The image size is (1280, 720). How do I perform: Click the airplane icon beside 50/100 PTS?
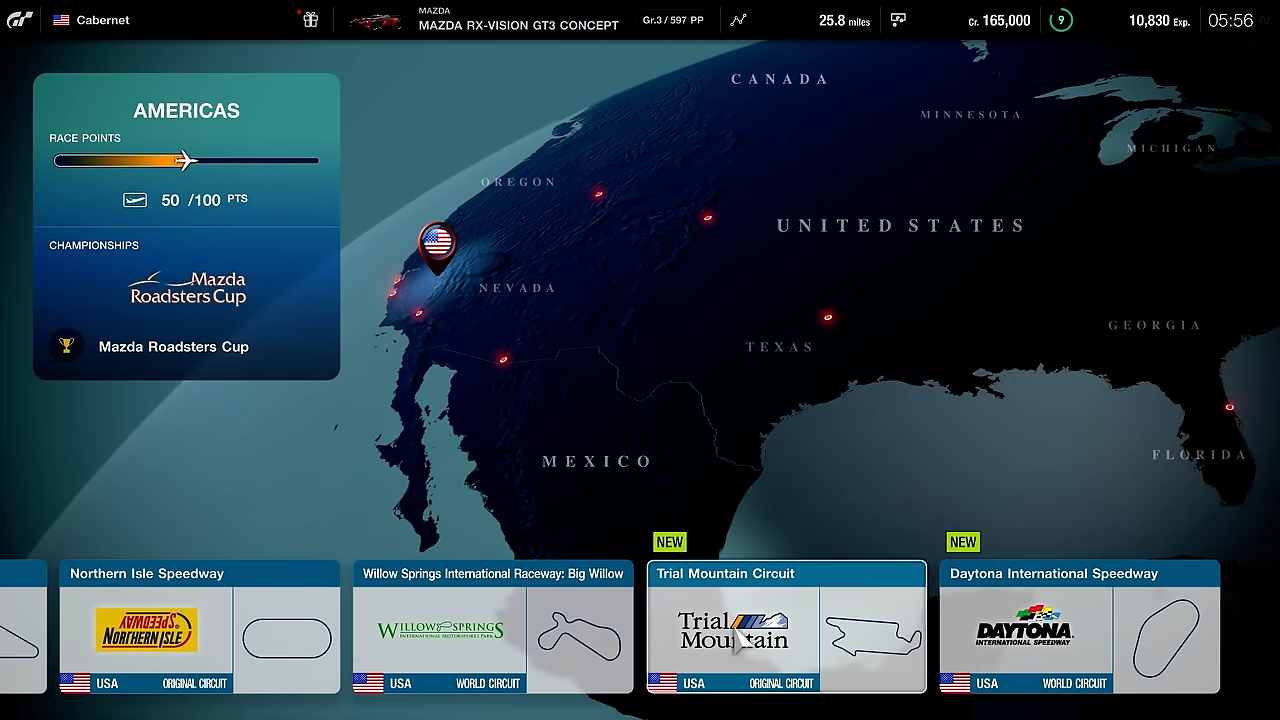point(135,200)
